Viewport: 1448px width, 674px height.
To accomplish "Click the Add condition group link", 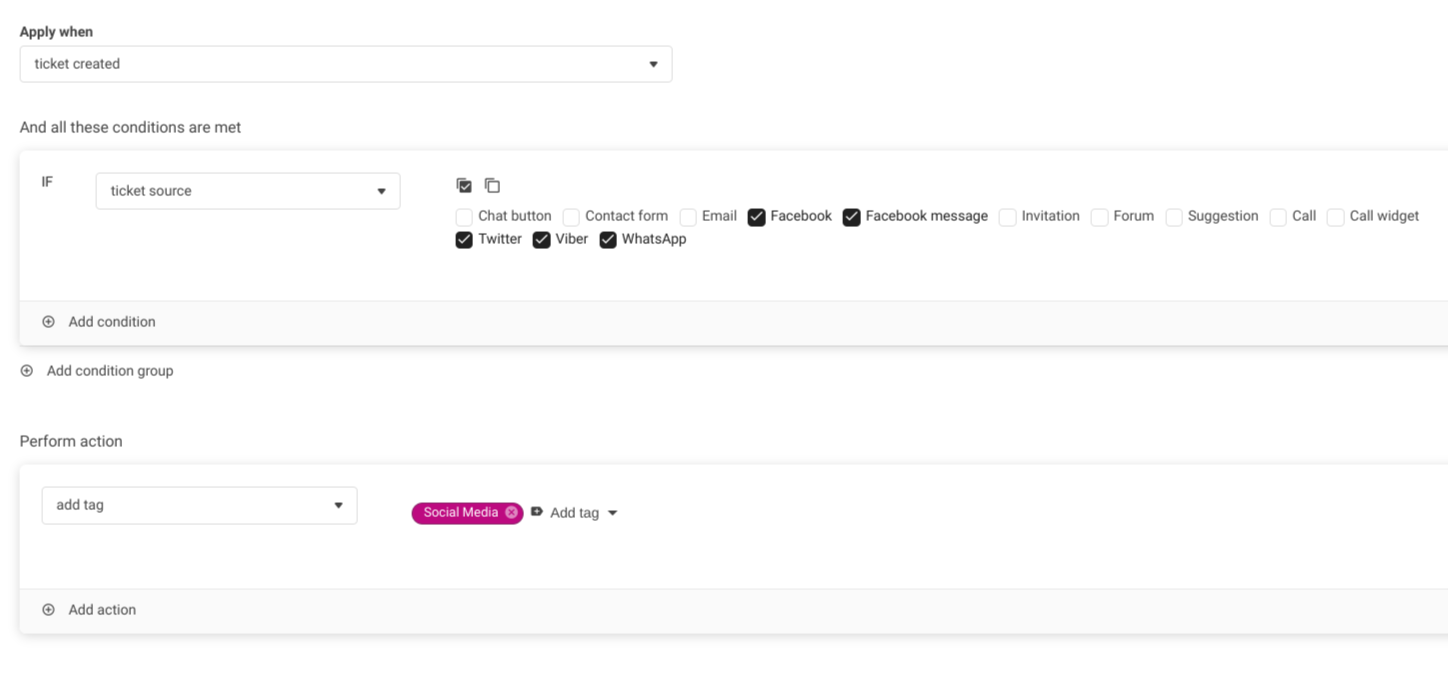I will click(110, 371).
